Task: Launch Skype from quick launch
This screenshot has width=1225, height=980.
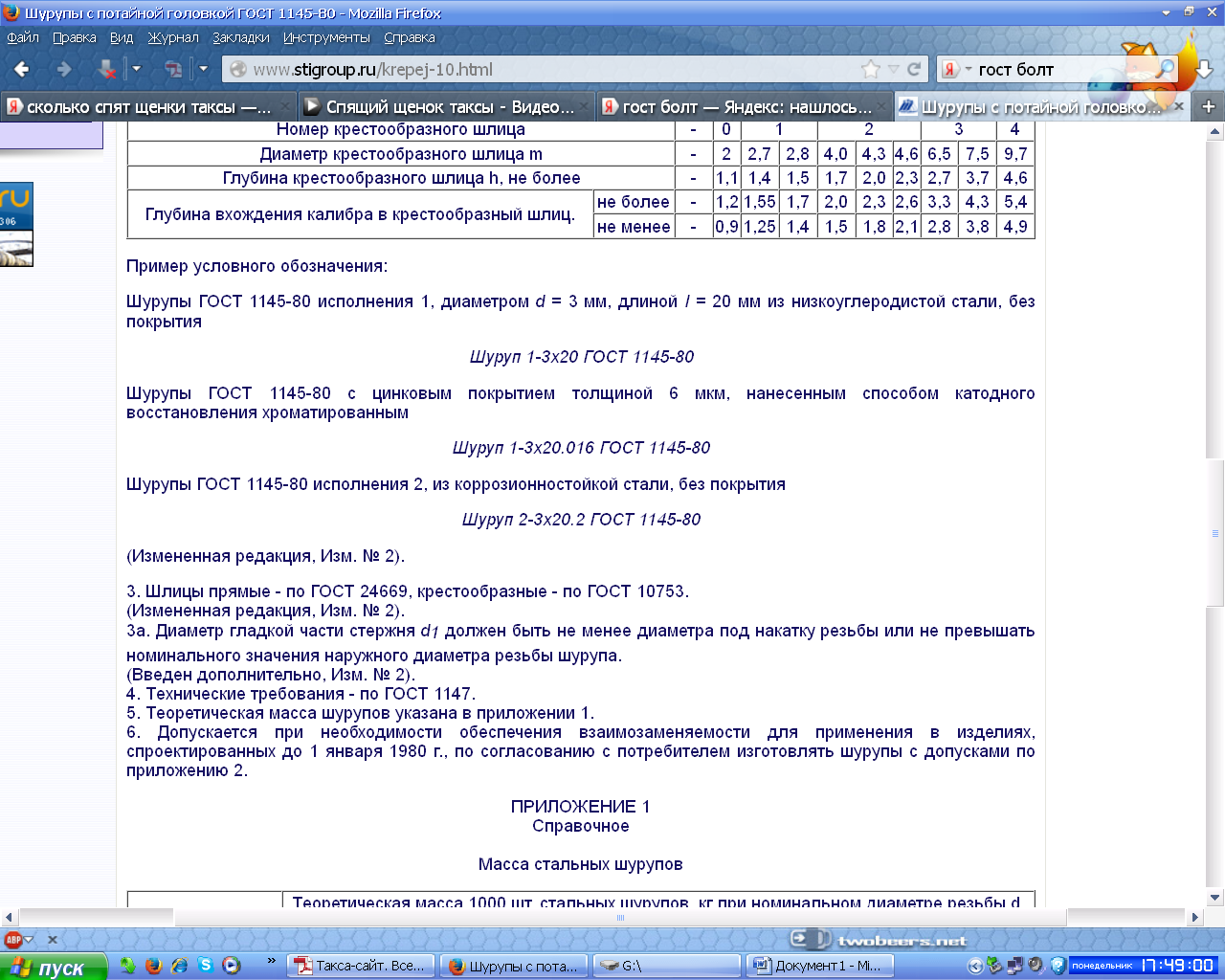Action: (x=205, y=966)
